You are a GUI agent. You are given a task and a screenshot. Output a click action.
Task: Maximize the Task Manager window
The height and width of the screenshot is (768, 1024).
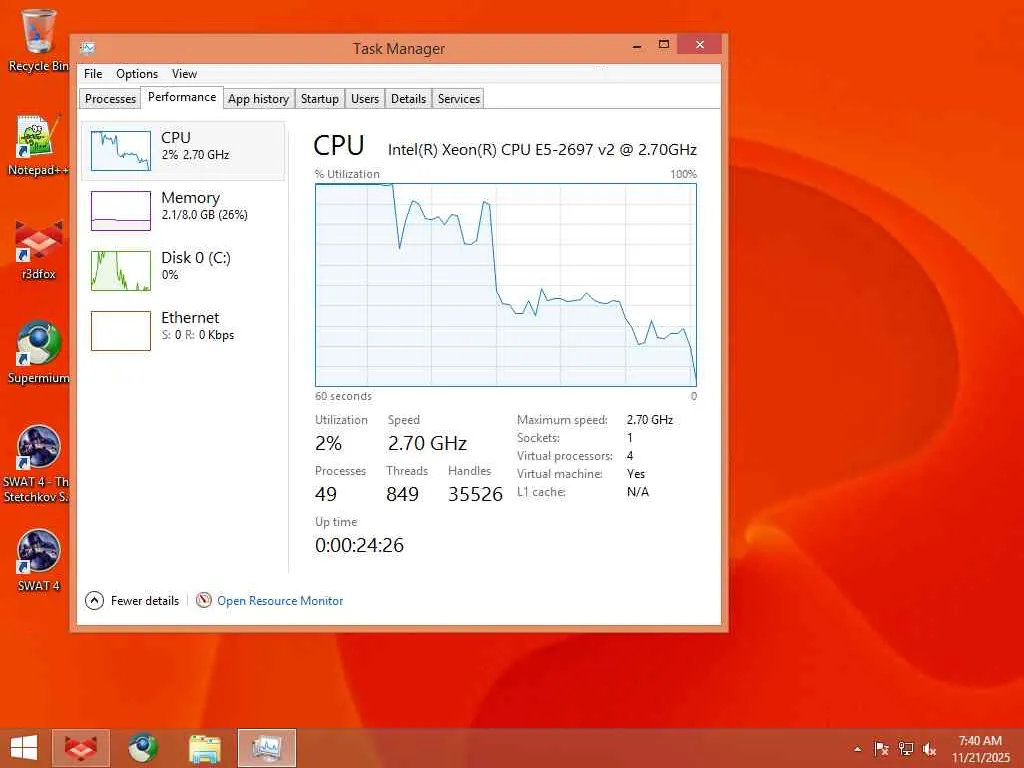tap(664, 45)
